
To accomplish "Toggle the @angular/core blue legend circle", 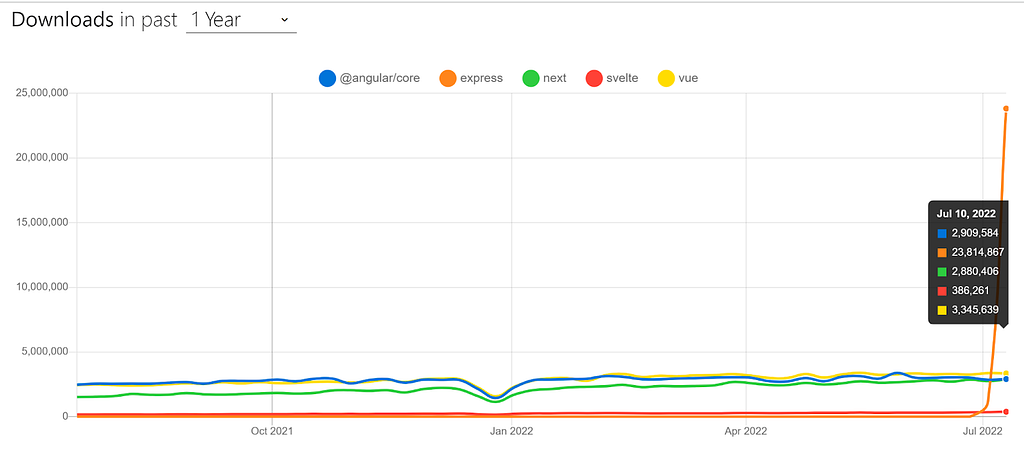I will click(327, 78).
